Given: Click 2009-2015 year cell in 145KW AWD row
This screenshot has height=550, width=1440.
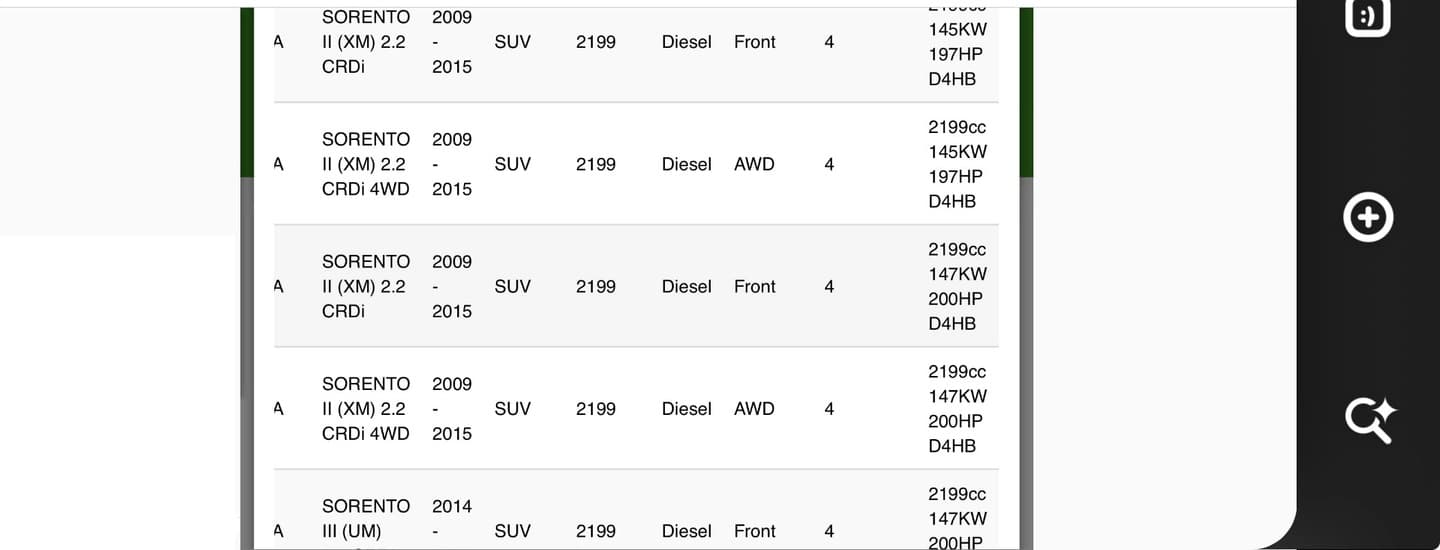Looking at the screenshot, I should point(452,164).
